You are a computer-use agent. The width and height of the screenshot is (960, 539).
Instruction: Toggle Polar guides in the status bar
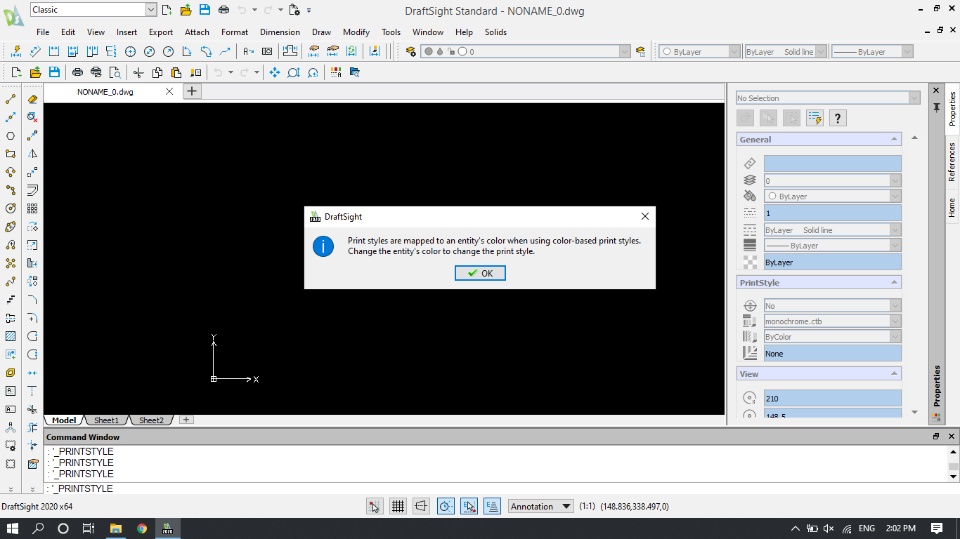tap(446, 506)
